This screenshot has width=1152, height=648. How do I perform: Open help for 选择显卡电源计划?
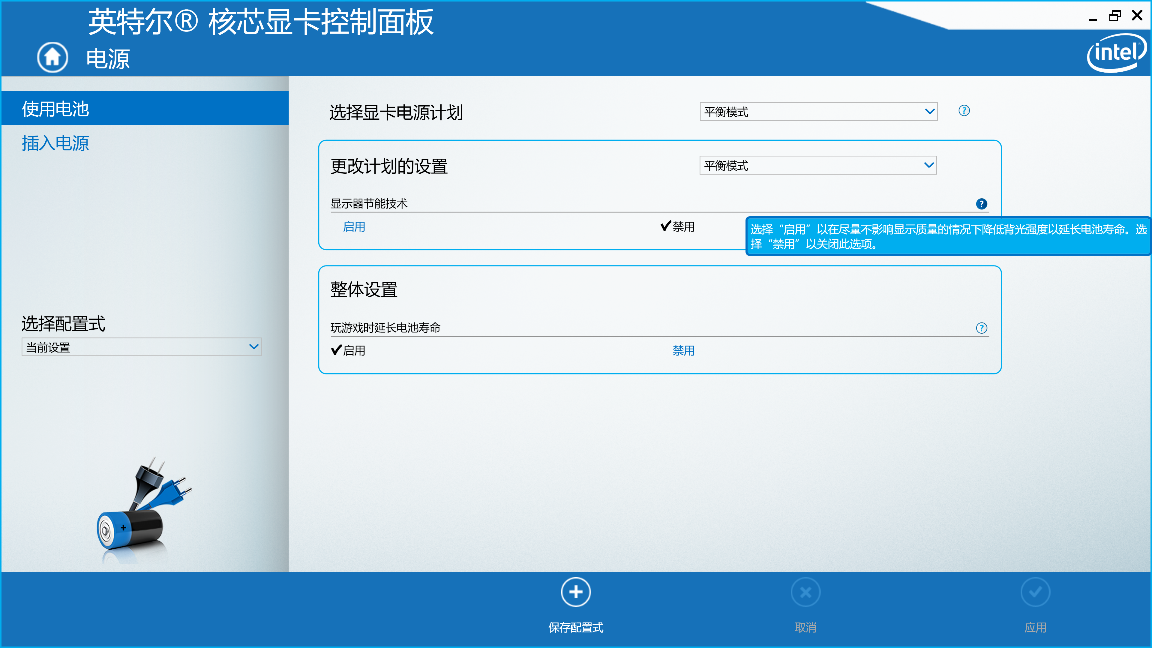coord(964,111)
